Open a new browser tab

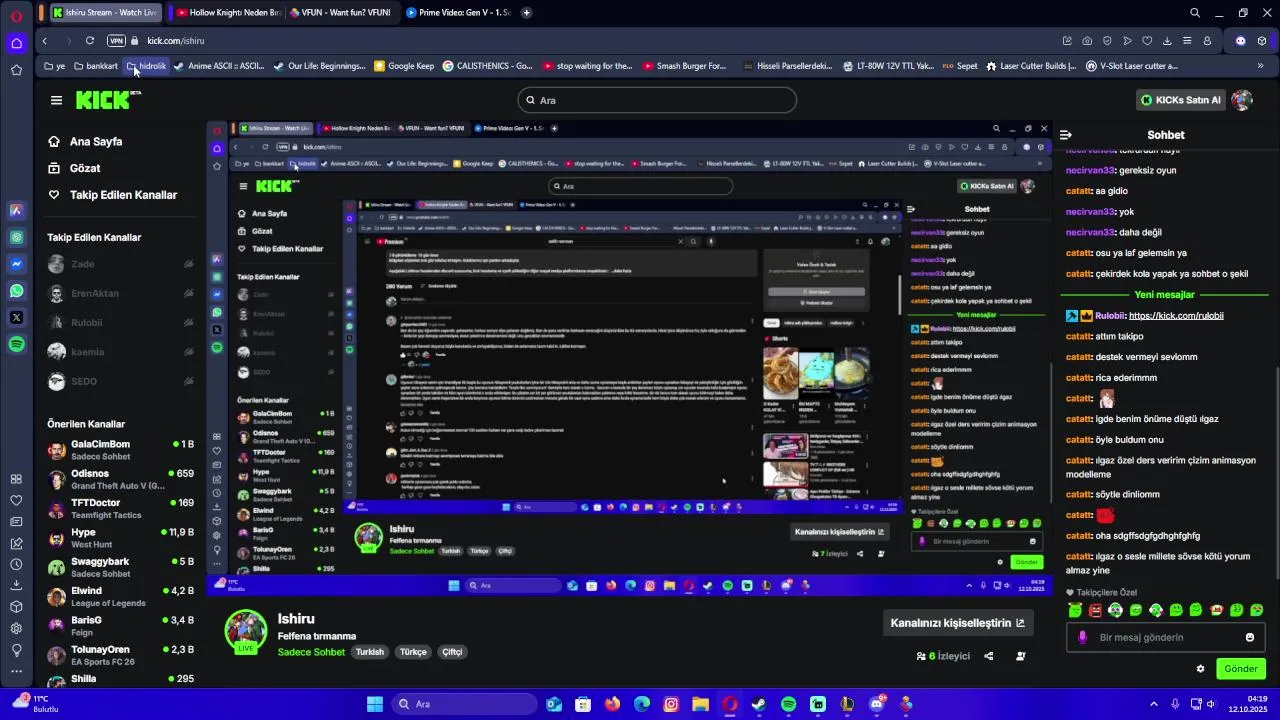527,13
